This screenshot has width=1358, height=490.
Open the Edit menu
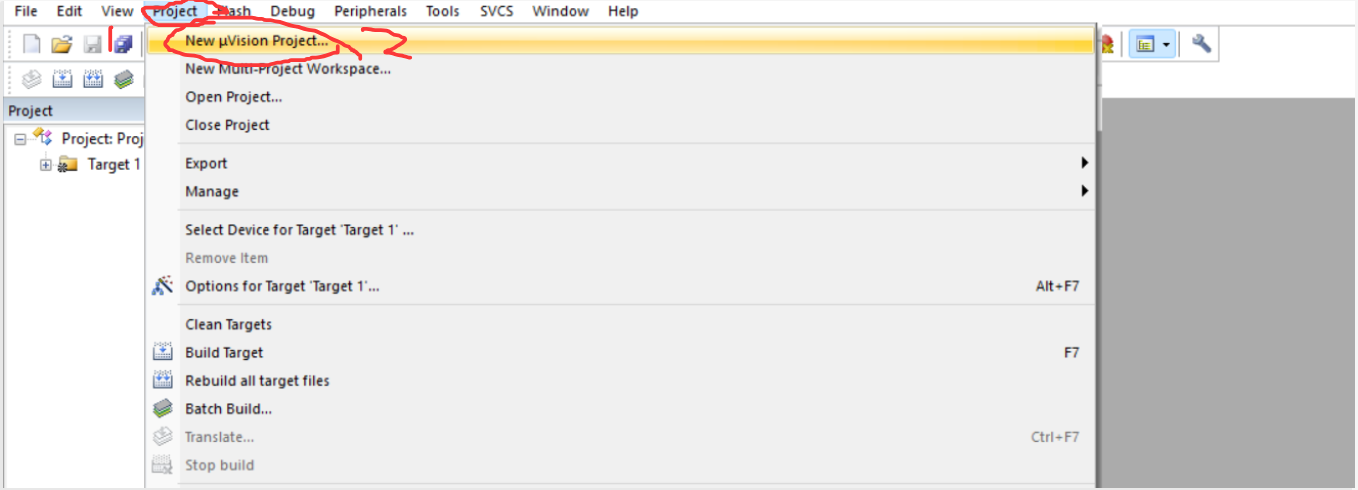tap(69, 11)
